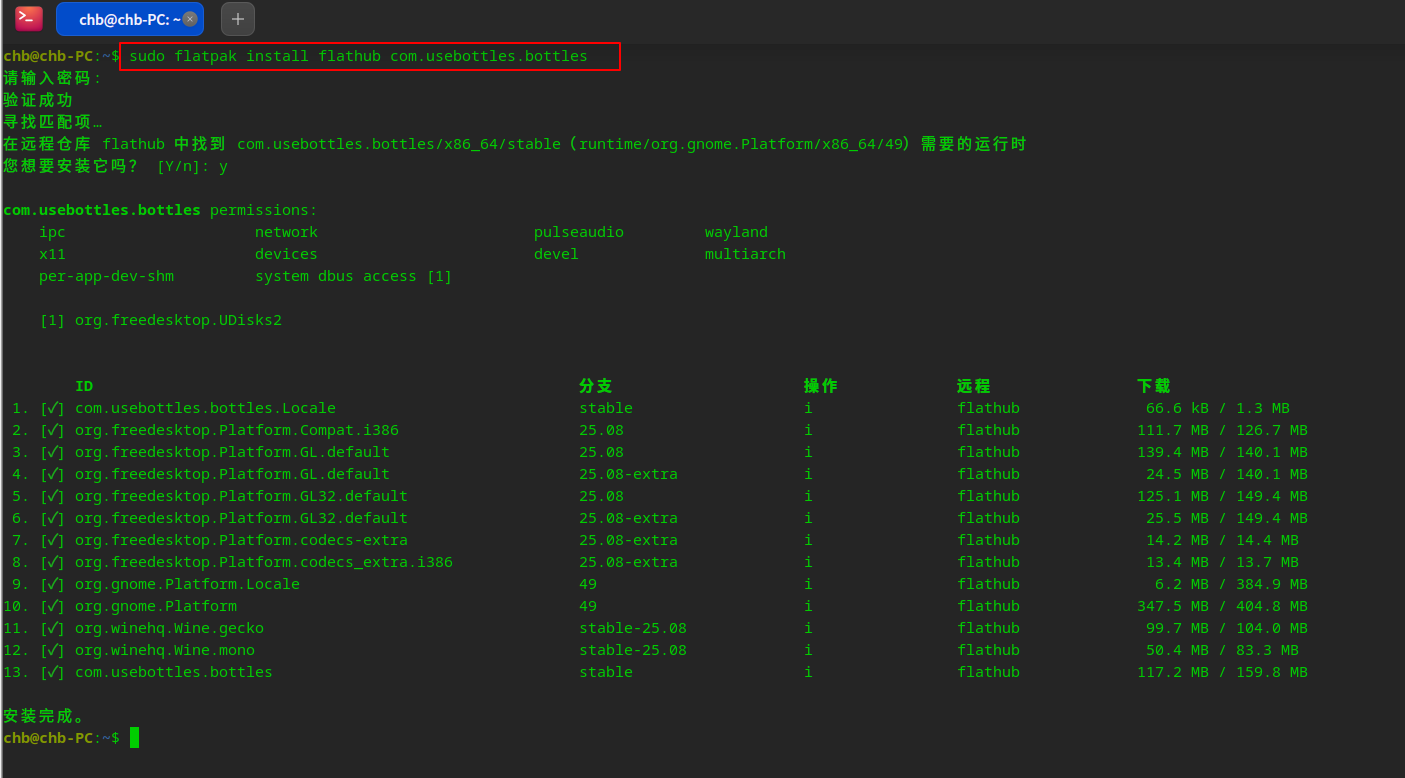Click the runtime/org.gnome.Platform/x86_64/49 text

[x=740, y=144]
